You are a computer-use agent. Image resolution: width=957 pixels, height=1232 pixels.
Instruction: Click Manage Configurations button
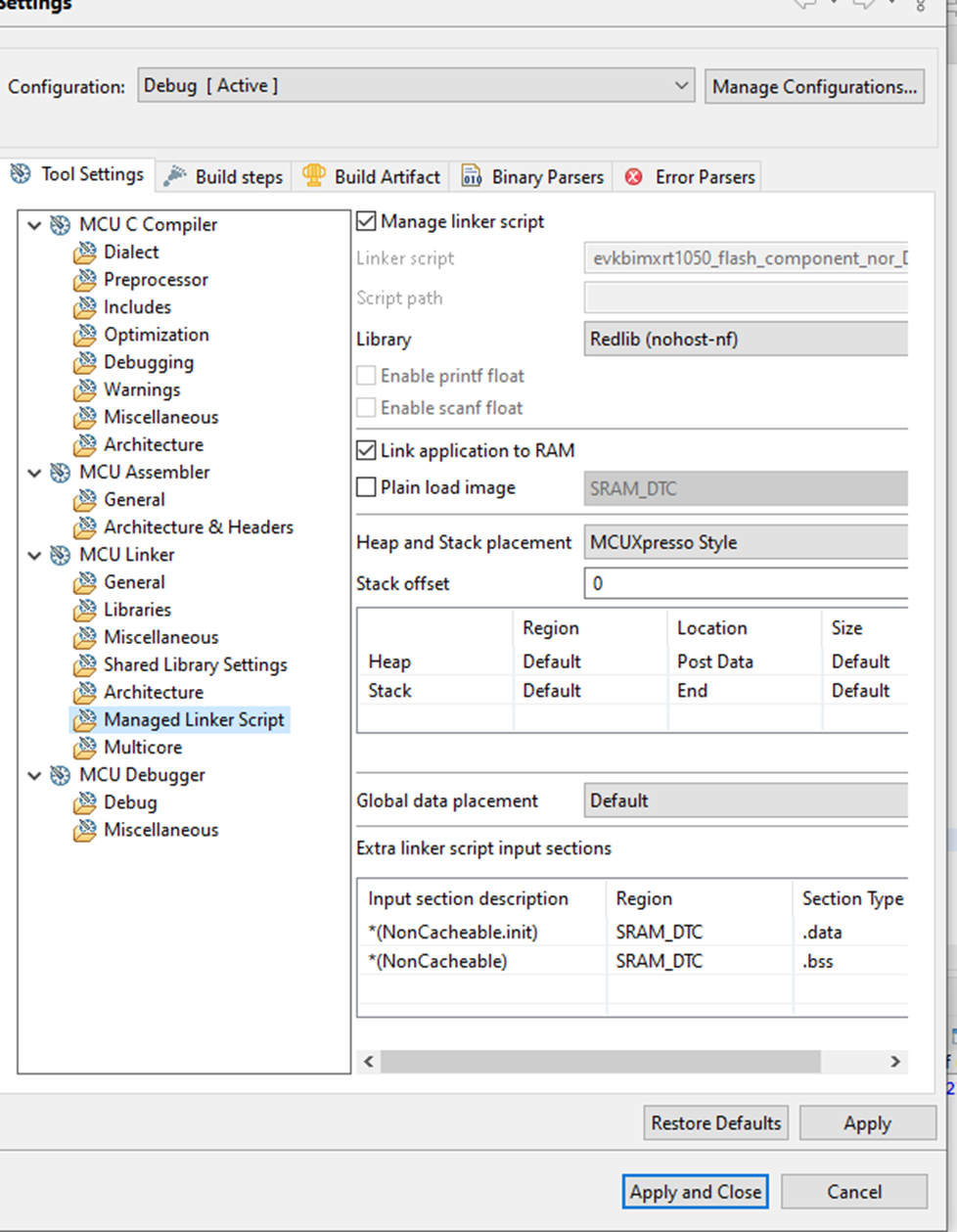(814, 87)
